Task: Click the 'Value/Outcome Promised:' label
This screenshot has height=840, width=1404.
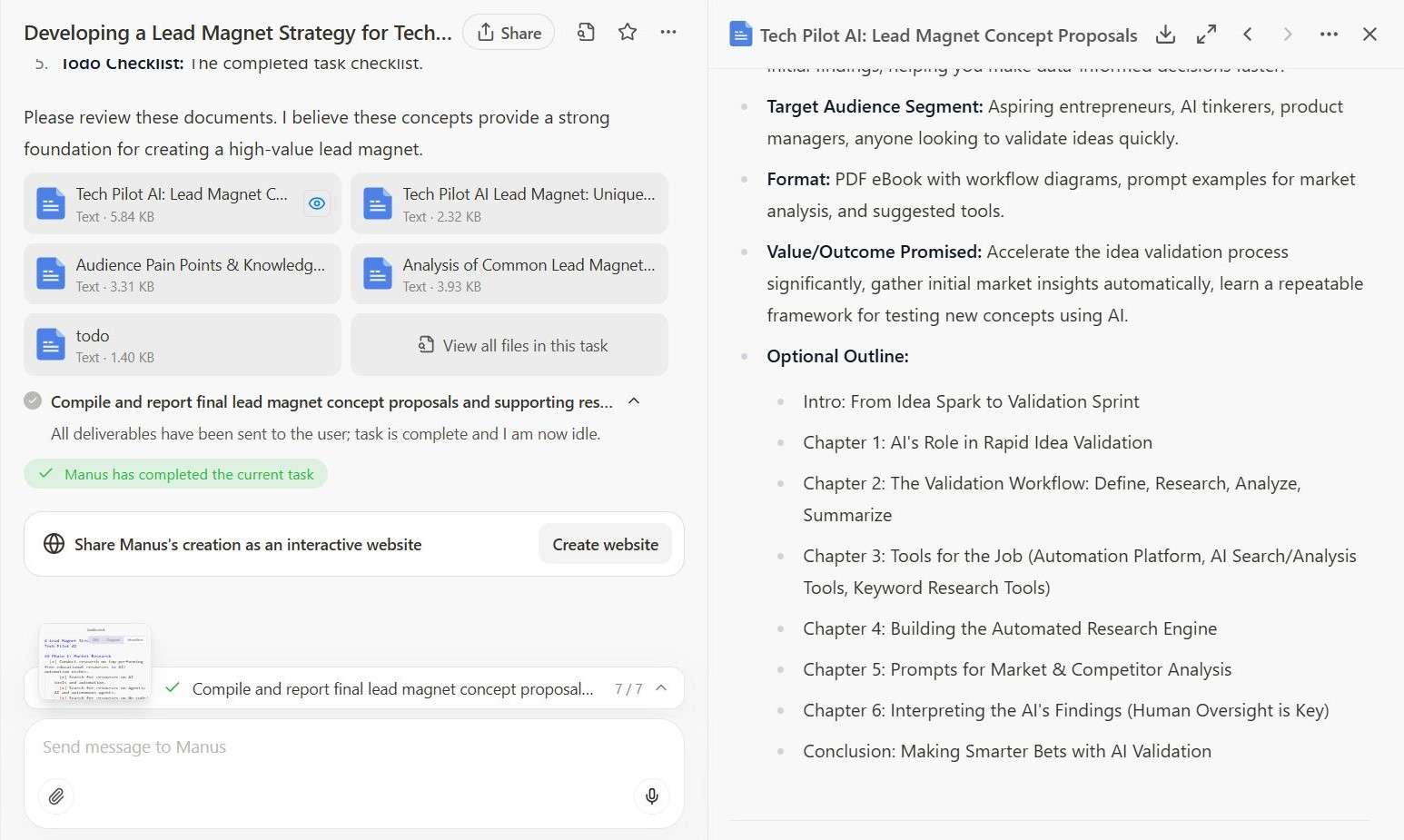Action: (x=874, y=252)
